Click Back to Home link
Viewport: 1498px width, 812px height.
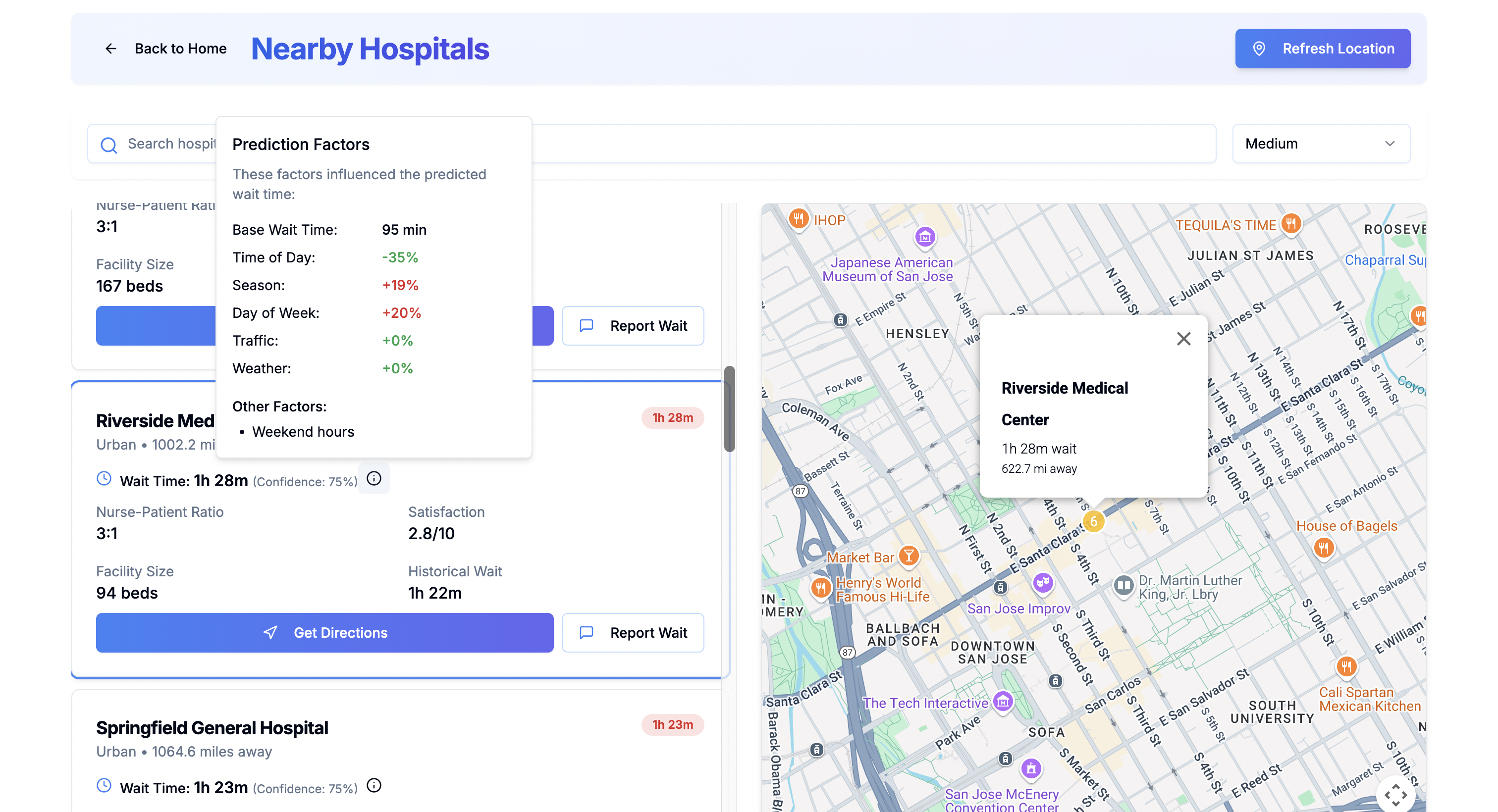pos(180,49)
